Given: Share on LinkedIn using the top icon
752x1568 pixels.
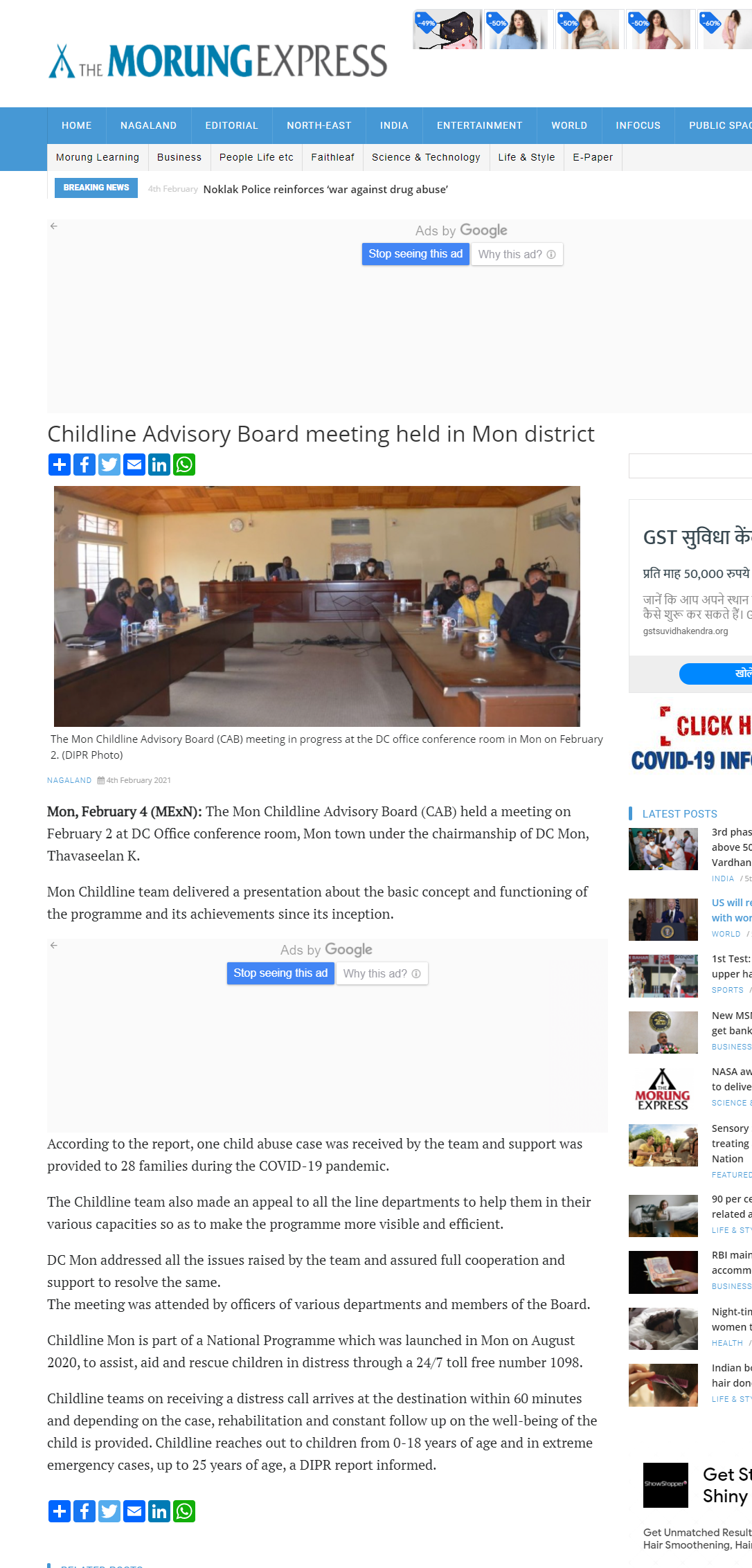Looking at the screenshot, I should pyautogui.click(x=159, y=465).
